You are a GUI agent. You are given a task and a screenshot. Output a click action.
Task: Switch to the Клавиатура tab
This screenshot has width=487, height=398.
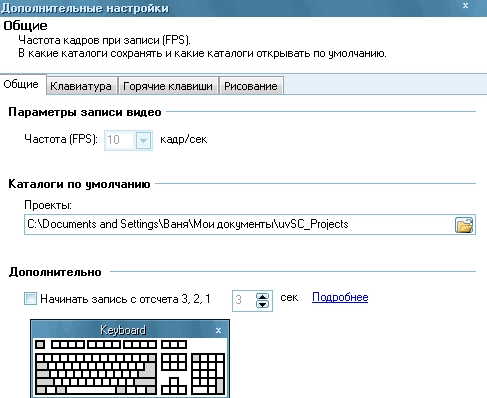click(x=82, y=86)
